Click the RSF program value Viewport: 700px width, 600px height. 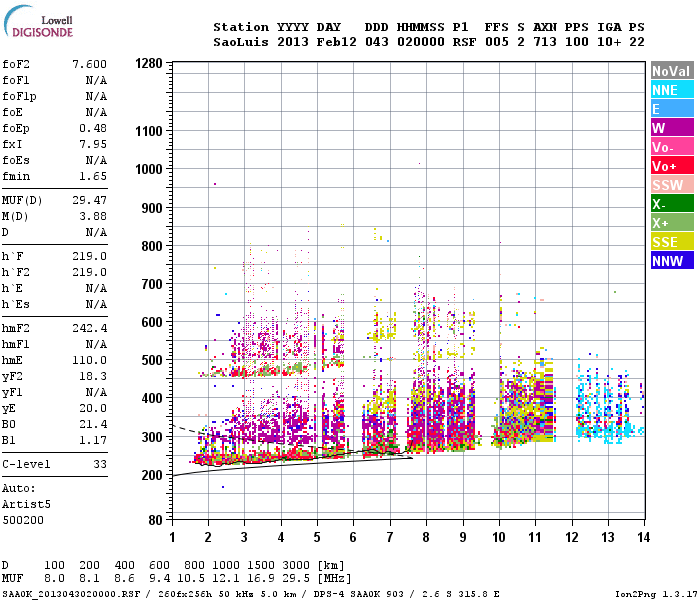464,42
